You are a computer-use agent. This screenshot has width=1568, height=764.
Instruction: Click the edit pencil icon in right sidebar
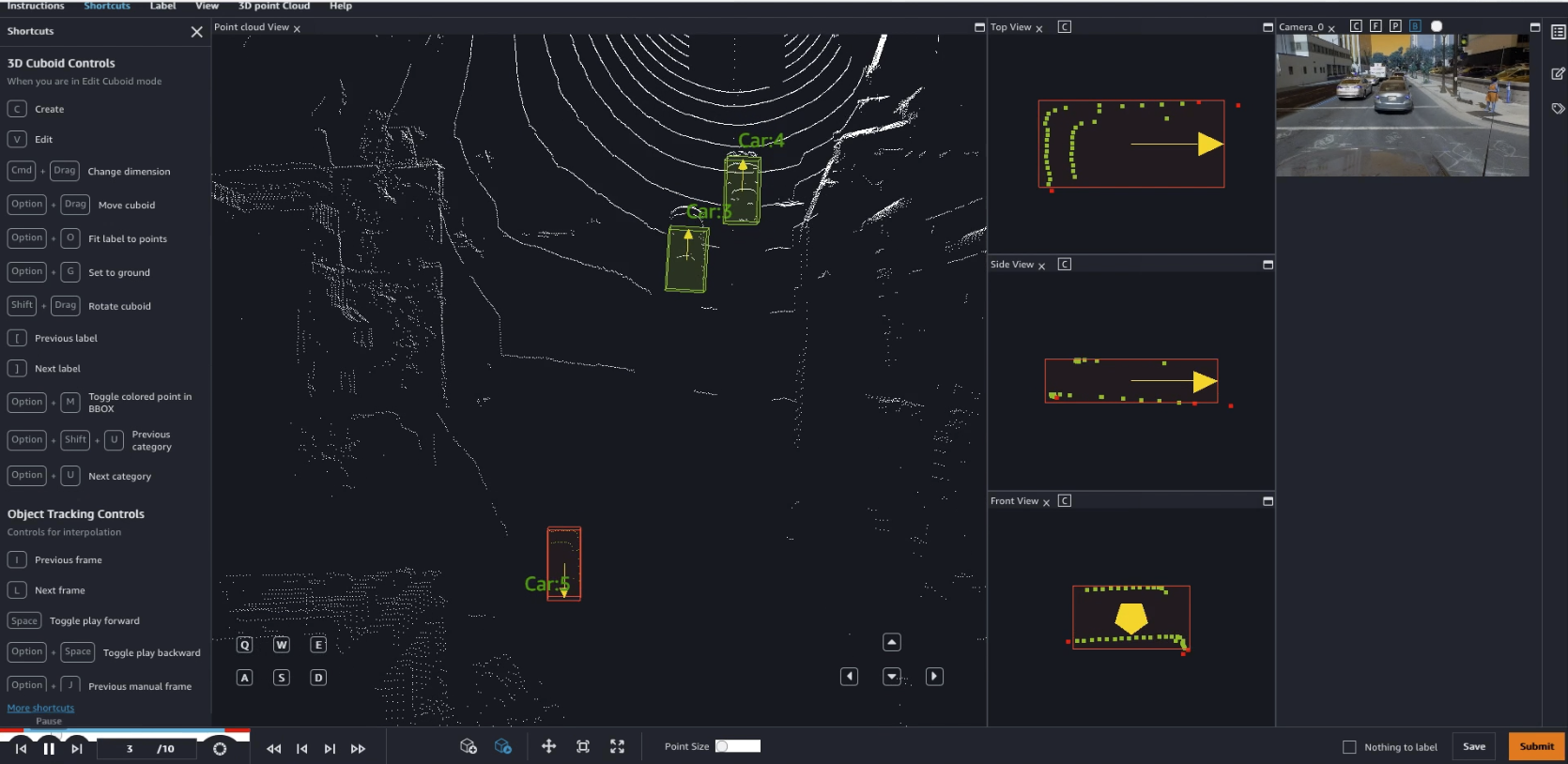tap(1558, 73)
